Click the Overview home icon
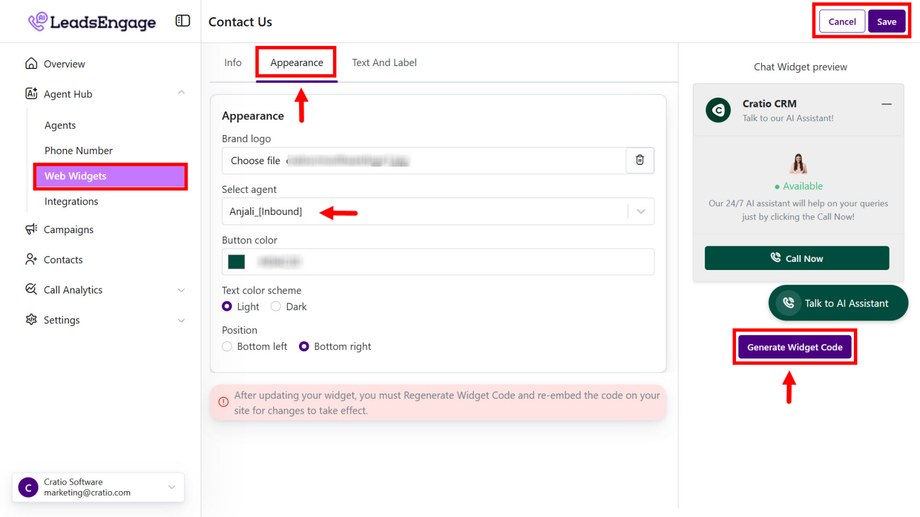Screen dimensions: 920x517 (x=31, y=64)
